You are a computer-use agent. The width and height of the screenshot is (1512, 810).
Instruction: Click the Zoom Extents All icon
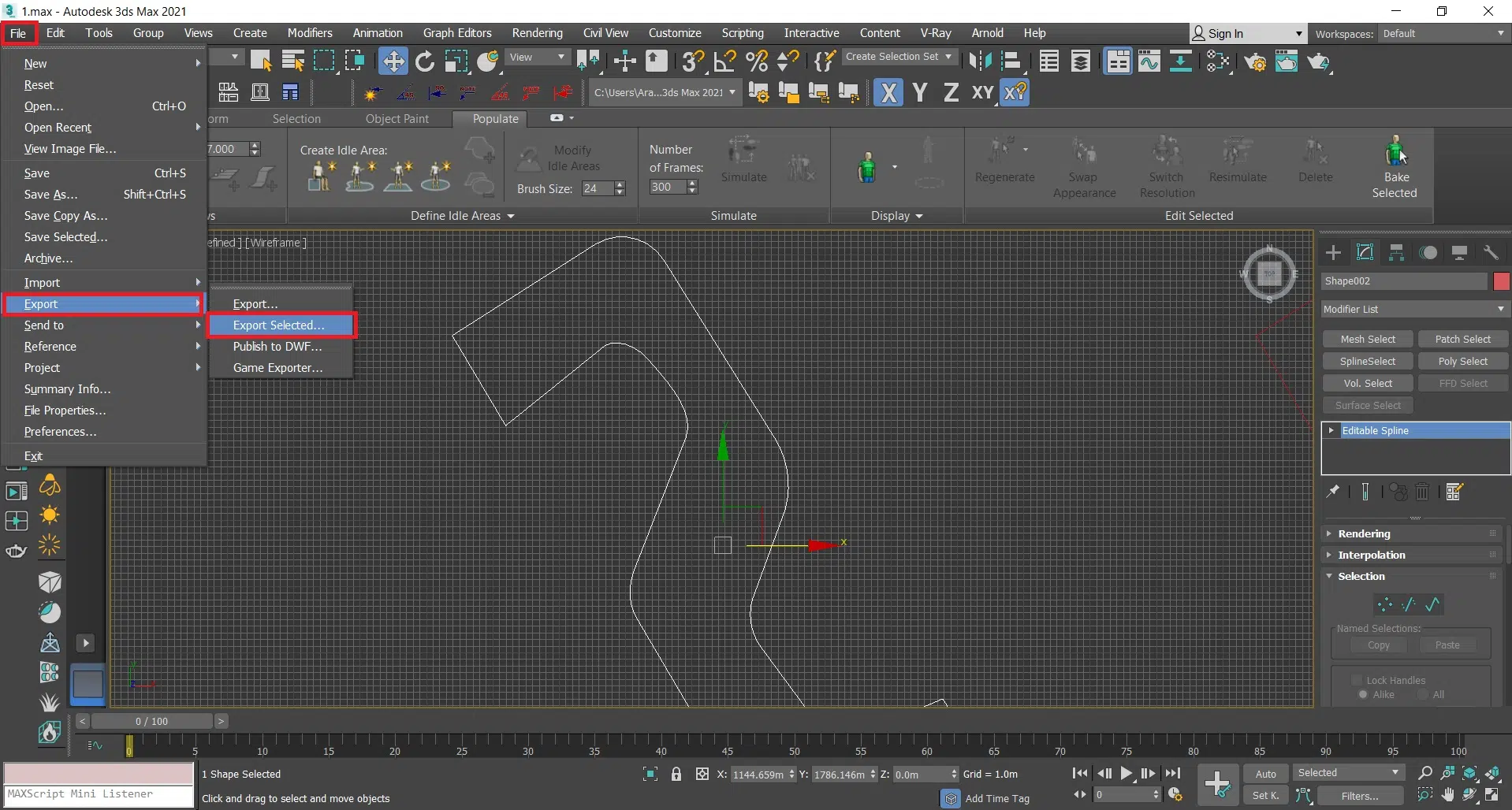pos(1492,773)
